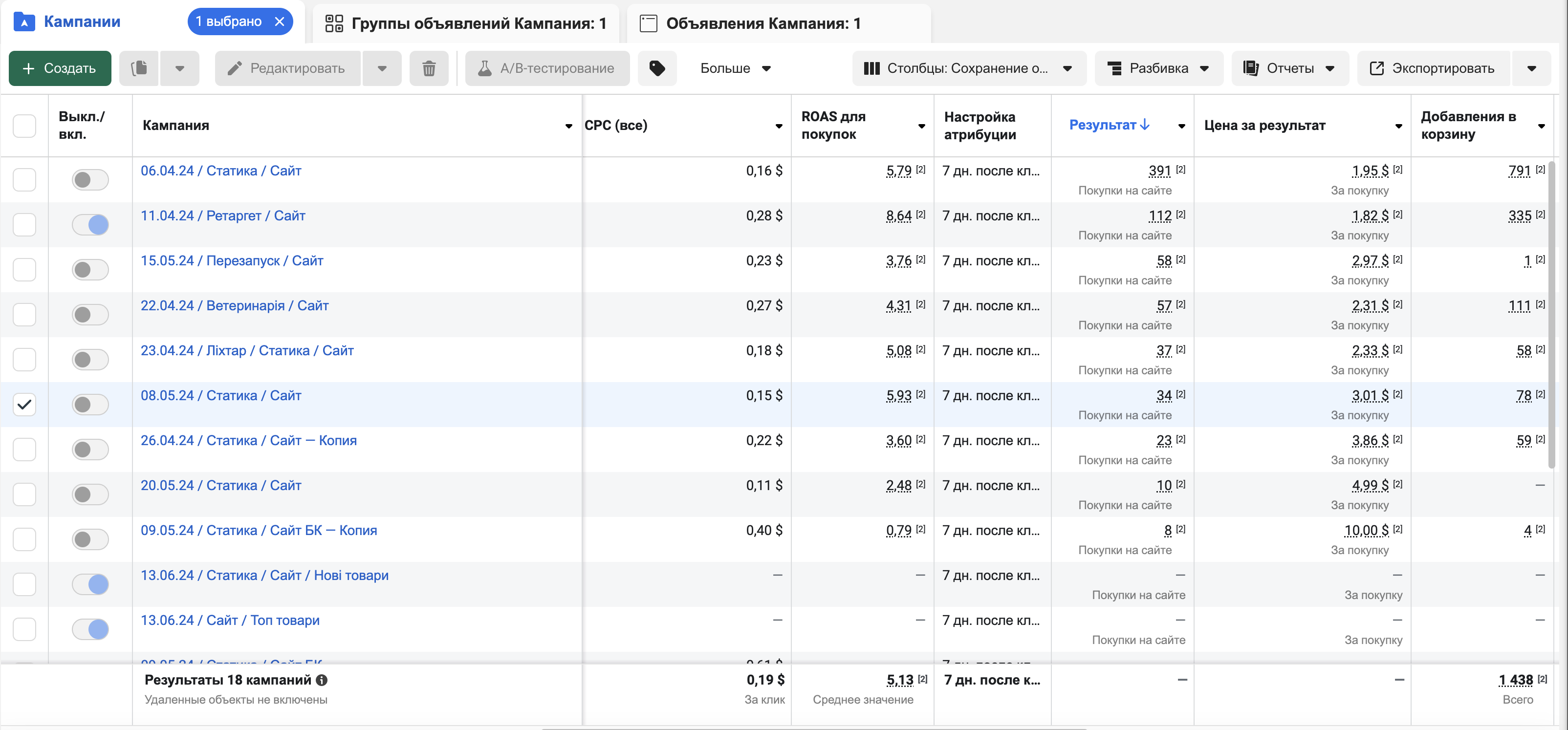The width and height of the screenshot is (1568, 730).
Task: Click the Кампании blue folder icon
Action: point(24,22)
